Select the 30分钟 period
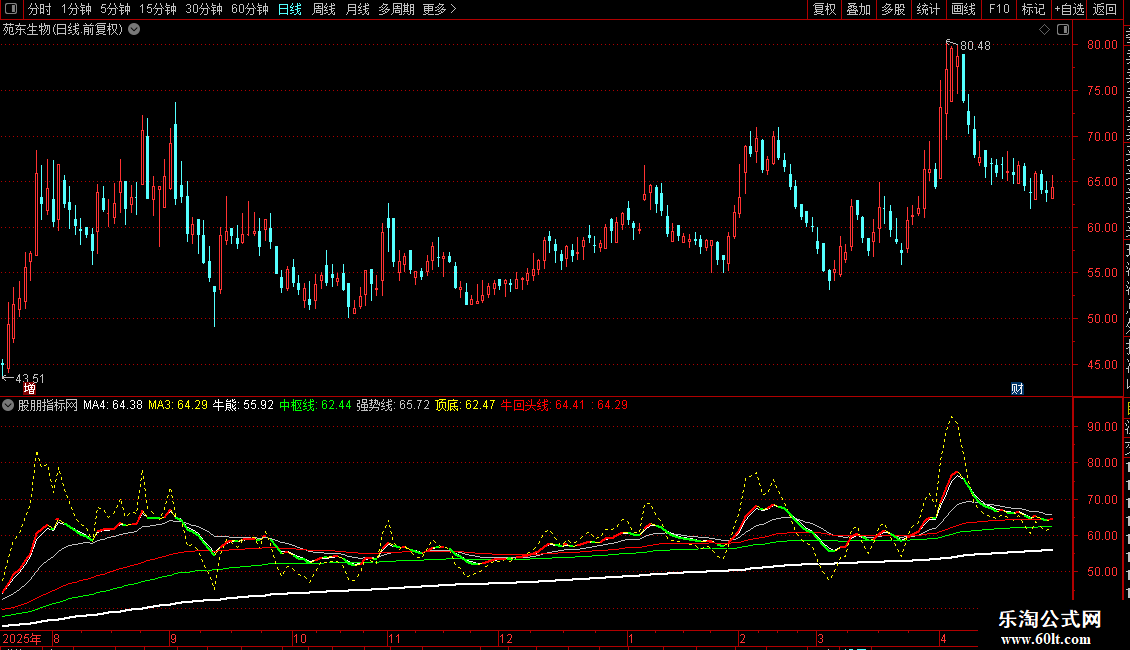The image size is (1130, 650). (203, 9)
